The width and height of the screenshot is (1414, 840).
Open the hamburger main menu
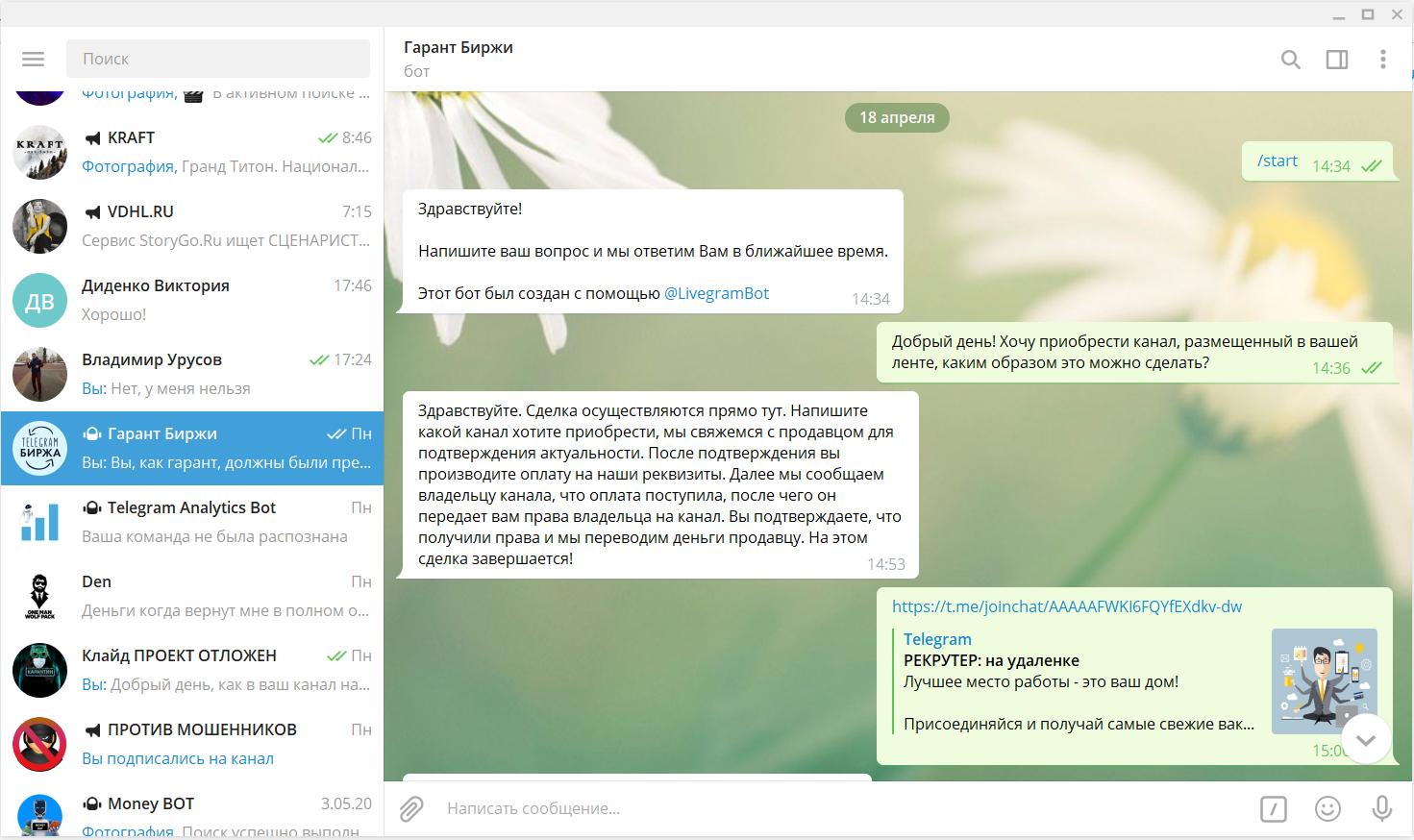point(33,59)
